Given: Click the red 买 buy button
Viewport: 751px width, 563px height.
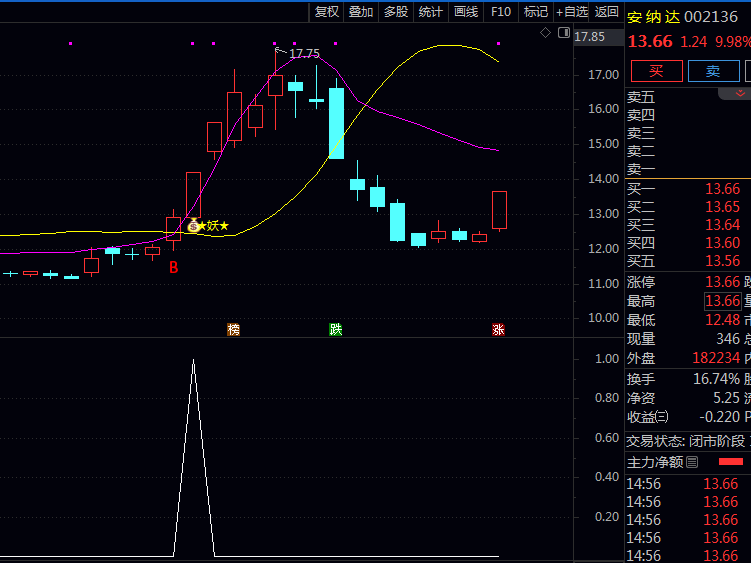Looking at the screenshot, I should point(656,71).
